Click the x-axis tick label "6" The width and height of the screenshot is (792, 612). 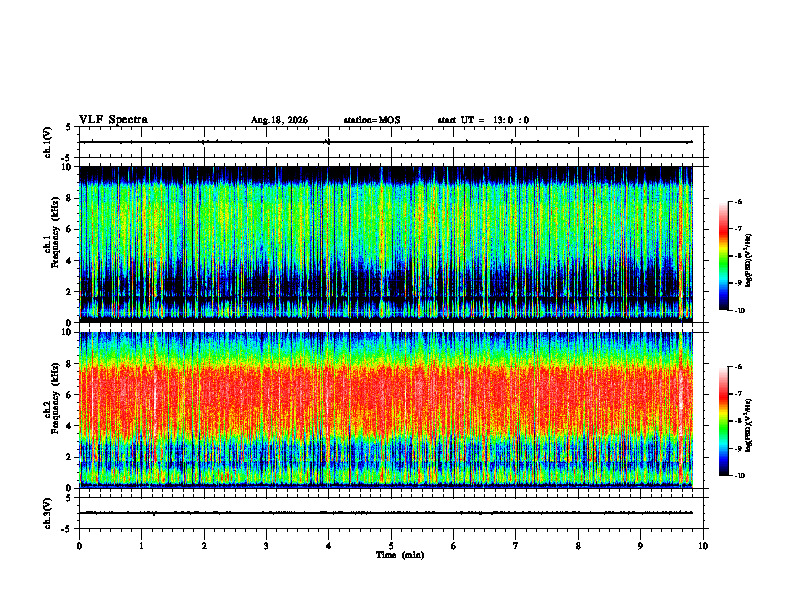point(454,546)
